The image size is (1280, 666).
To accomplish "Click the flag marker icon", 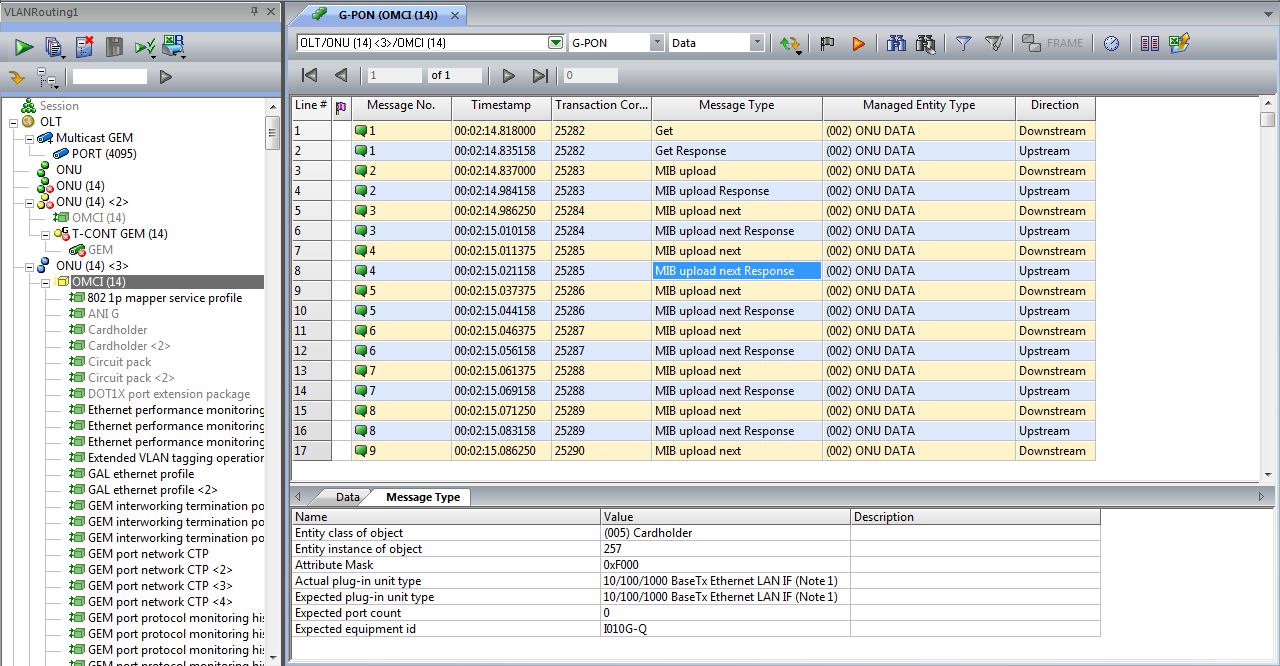I will pos(827,43).
